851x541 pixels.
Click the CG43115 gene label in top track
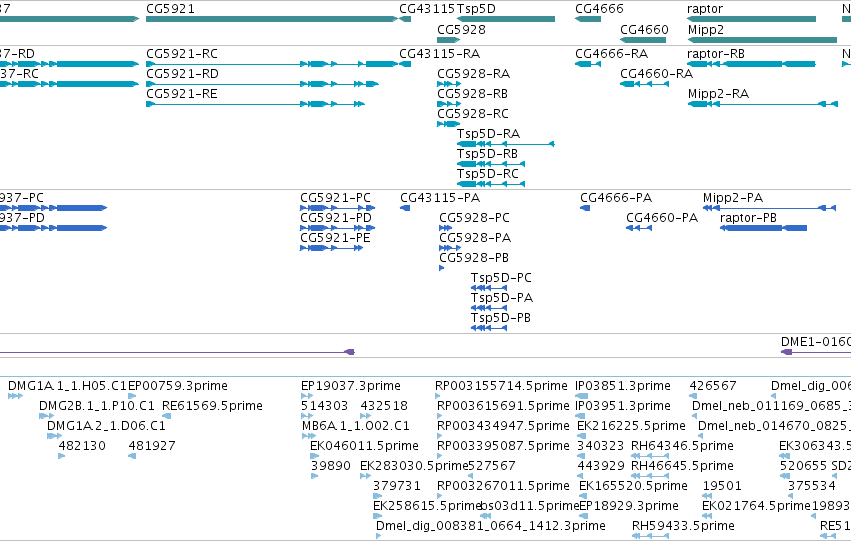tap(427, 9)
